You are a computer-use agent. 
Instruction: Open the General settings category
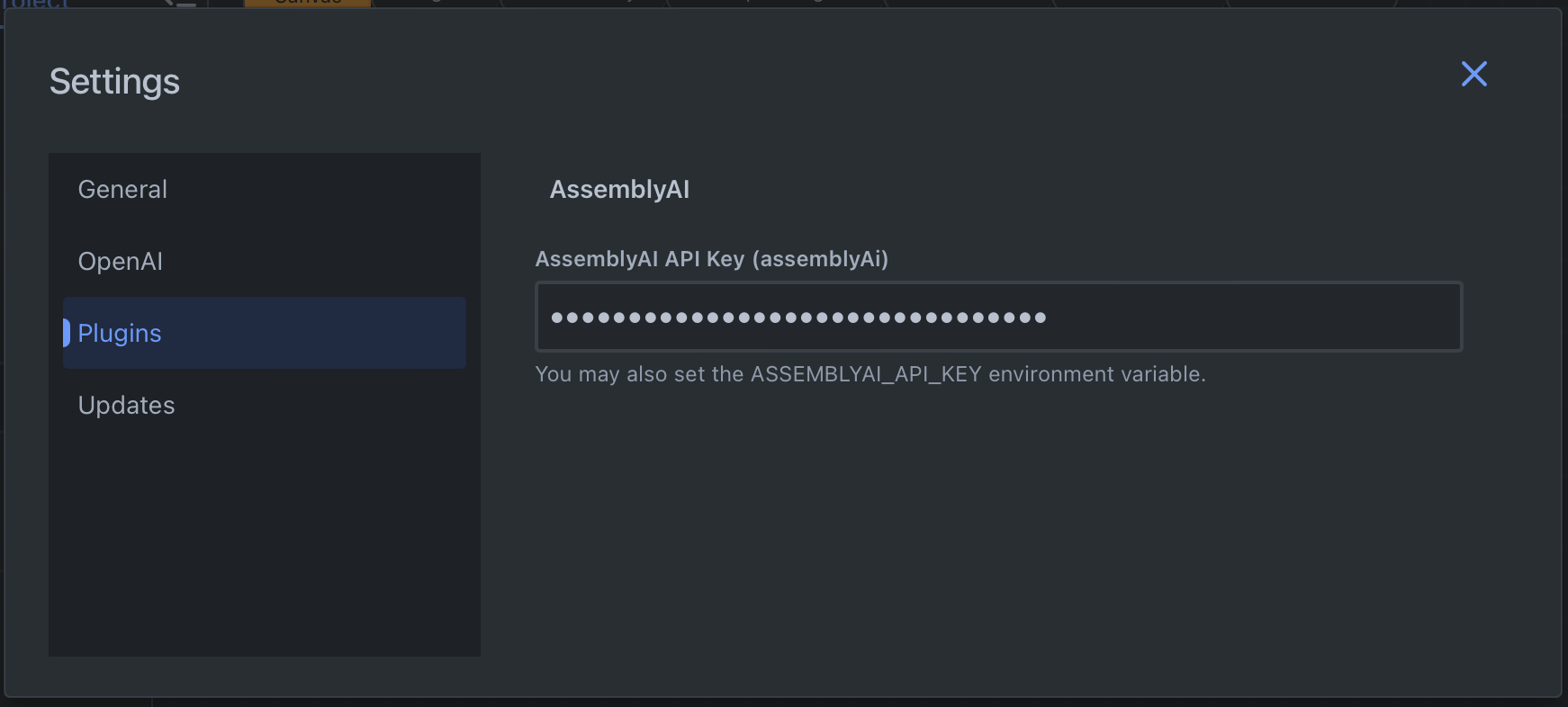pos(122,189)
